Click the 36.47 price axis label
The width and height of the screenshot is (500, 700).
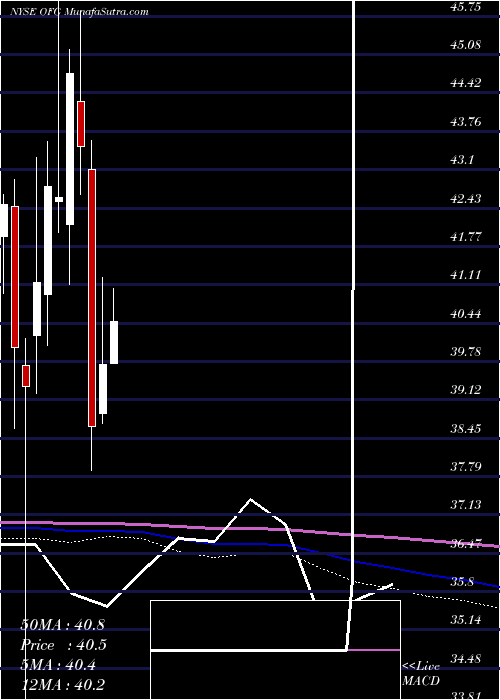point(466,544)
